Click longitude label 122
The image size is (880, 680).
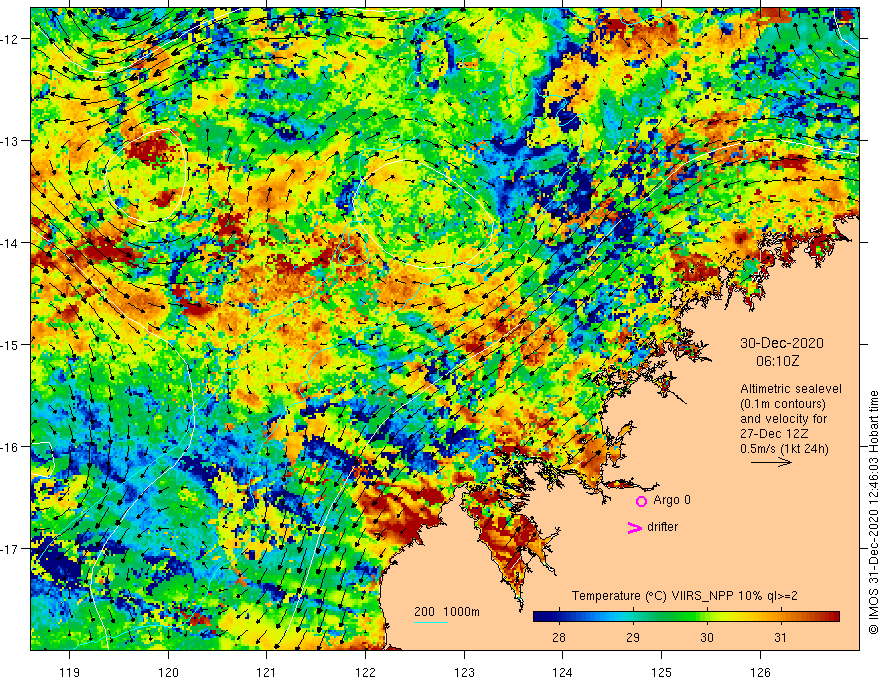365,672
